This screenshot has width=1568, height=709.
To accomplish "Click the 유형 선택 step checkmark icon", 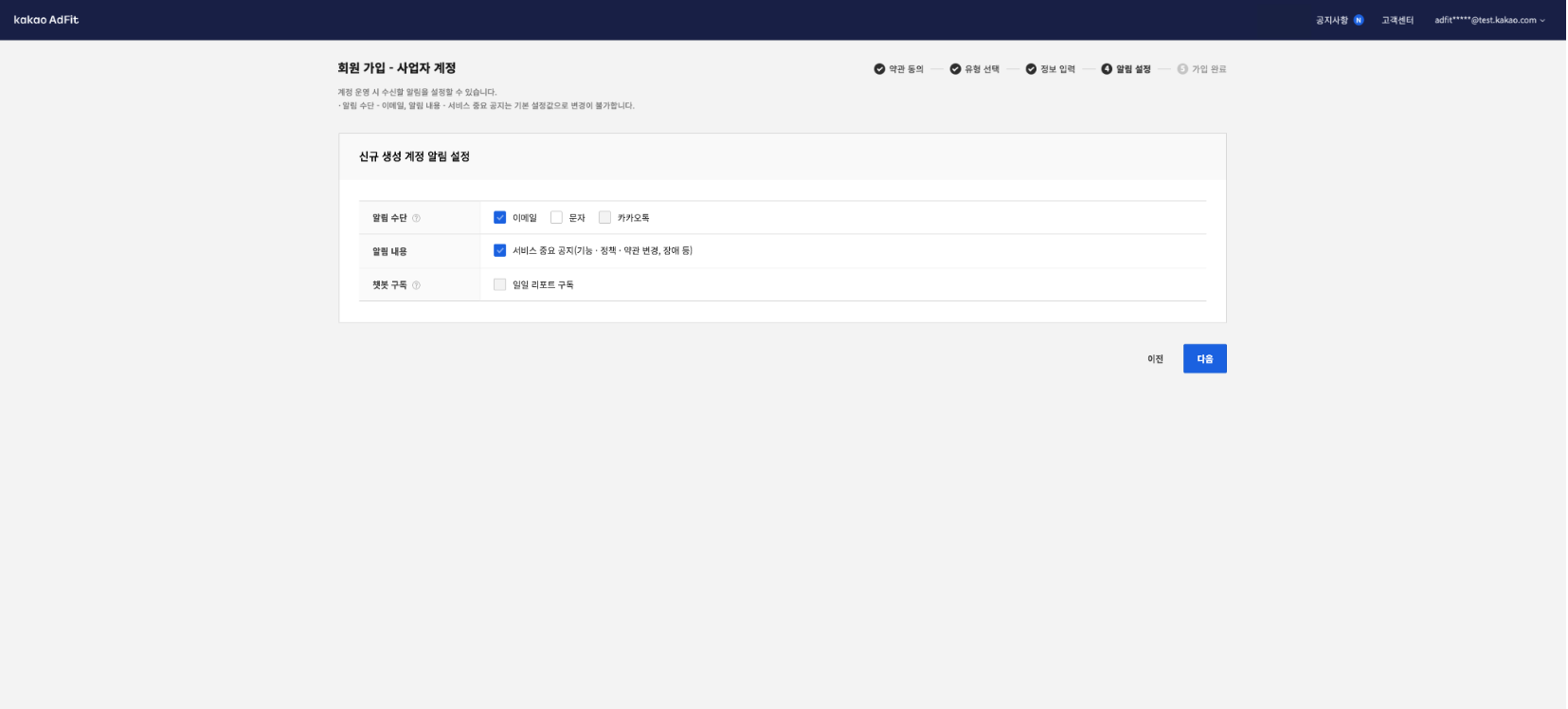I will click(x=955, y=69).
